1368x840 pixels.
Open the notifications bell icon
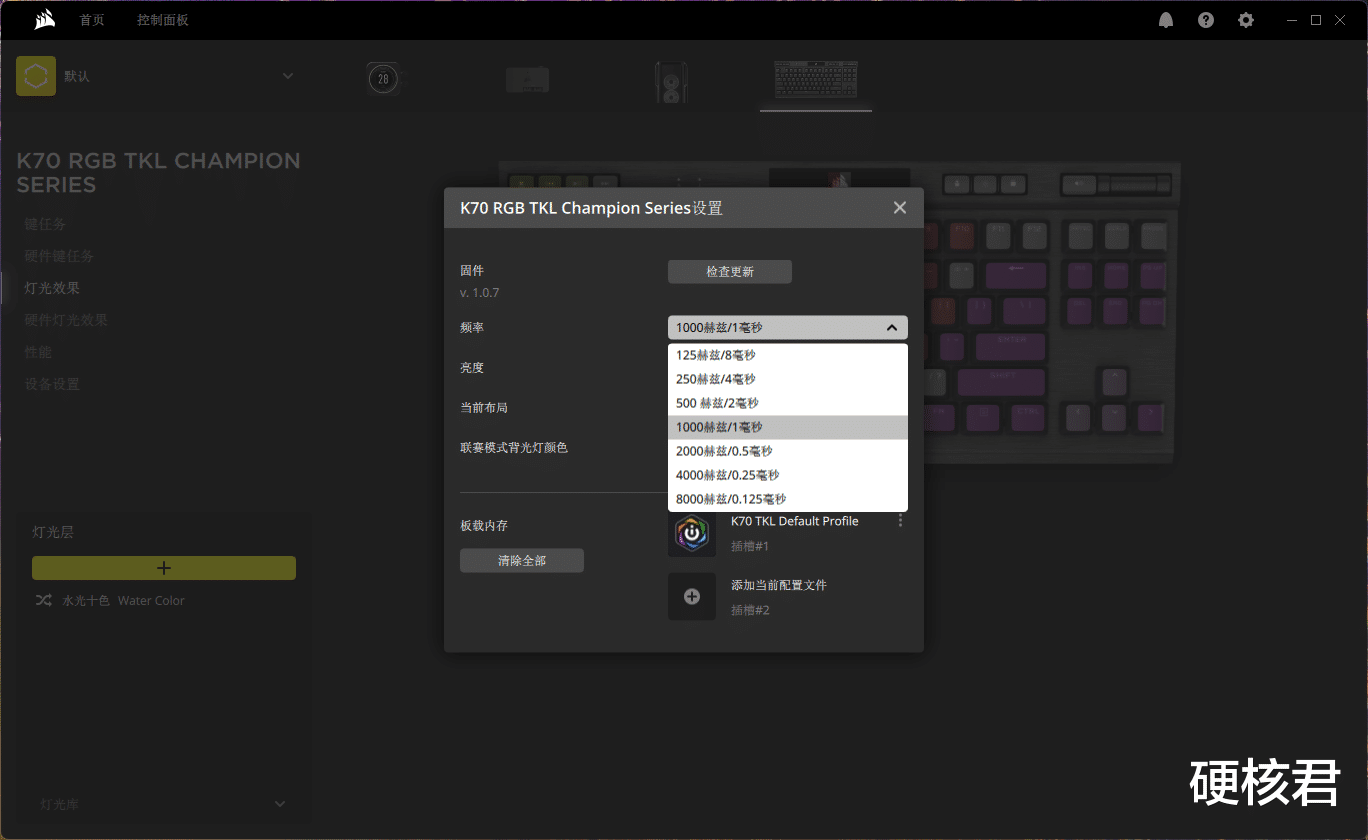[x=1165, y=19]
